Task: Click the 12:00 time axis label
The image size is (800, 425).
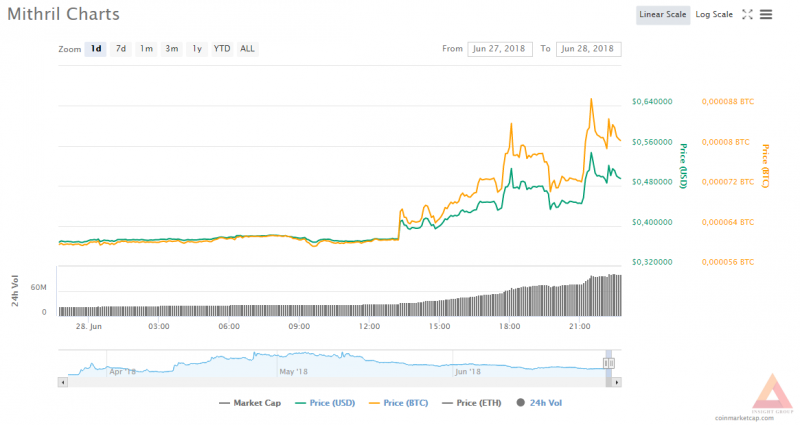Action: [369, 327]
